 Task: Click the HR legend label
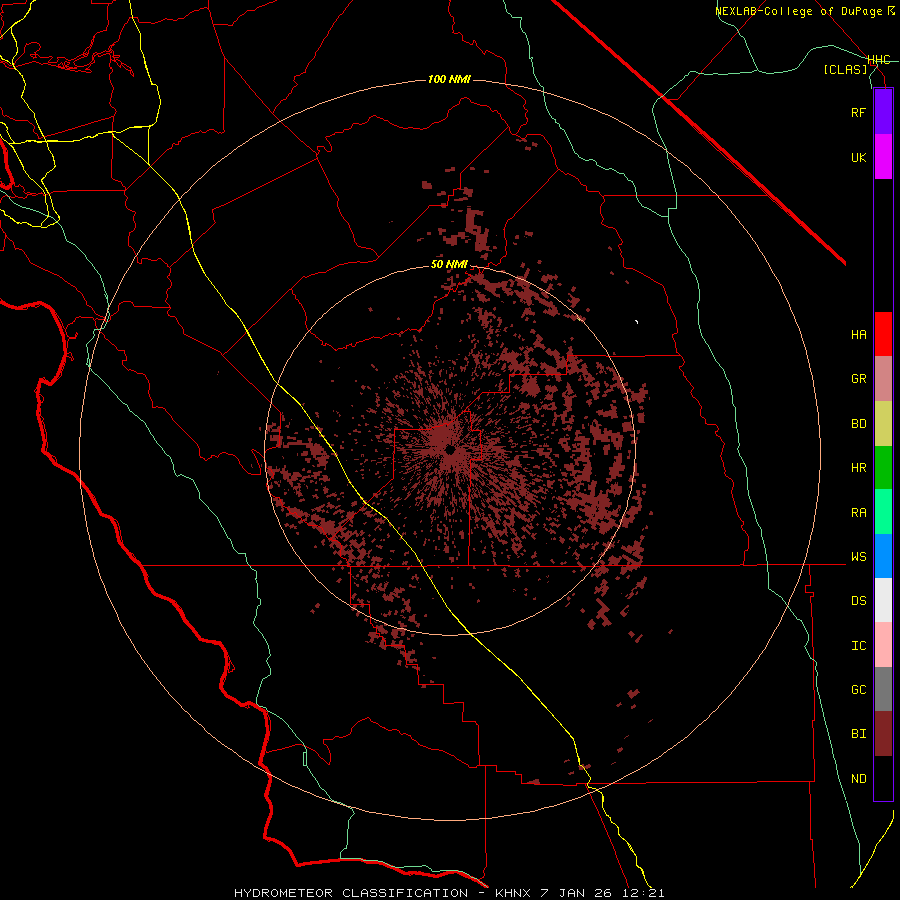click(858, 468)
